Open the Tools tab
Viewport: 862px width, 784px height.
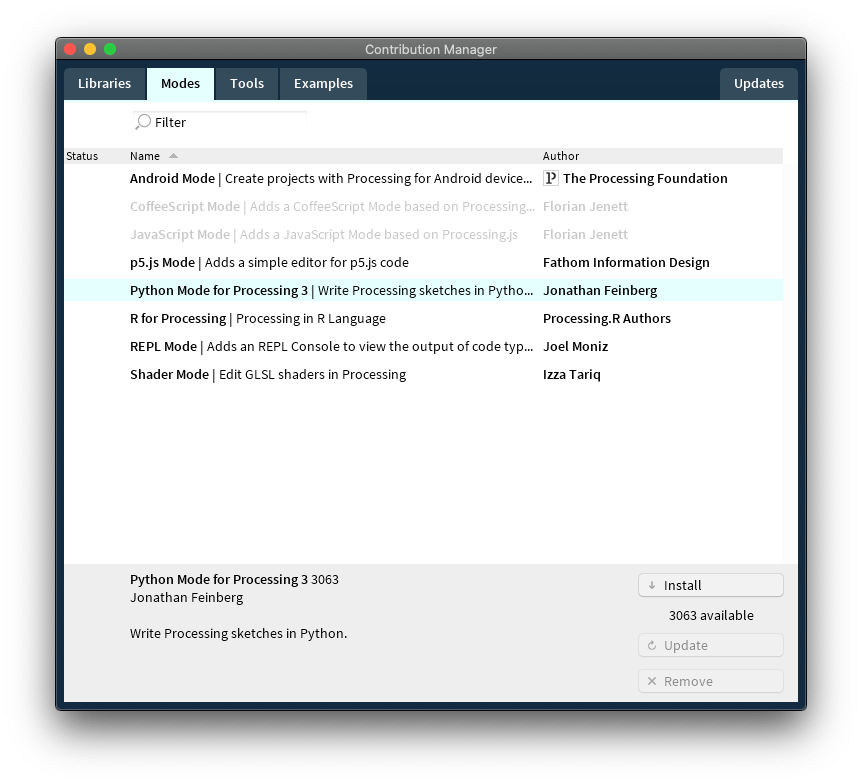click(x=247, y=84)
